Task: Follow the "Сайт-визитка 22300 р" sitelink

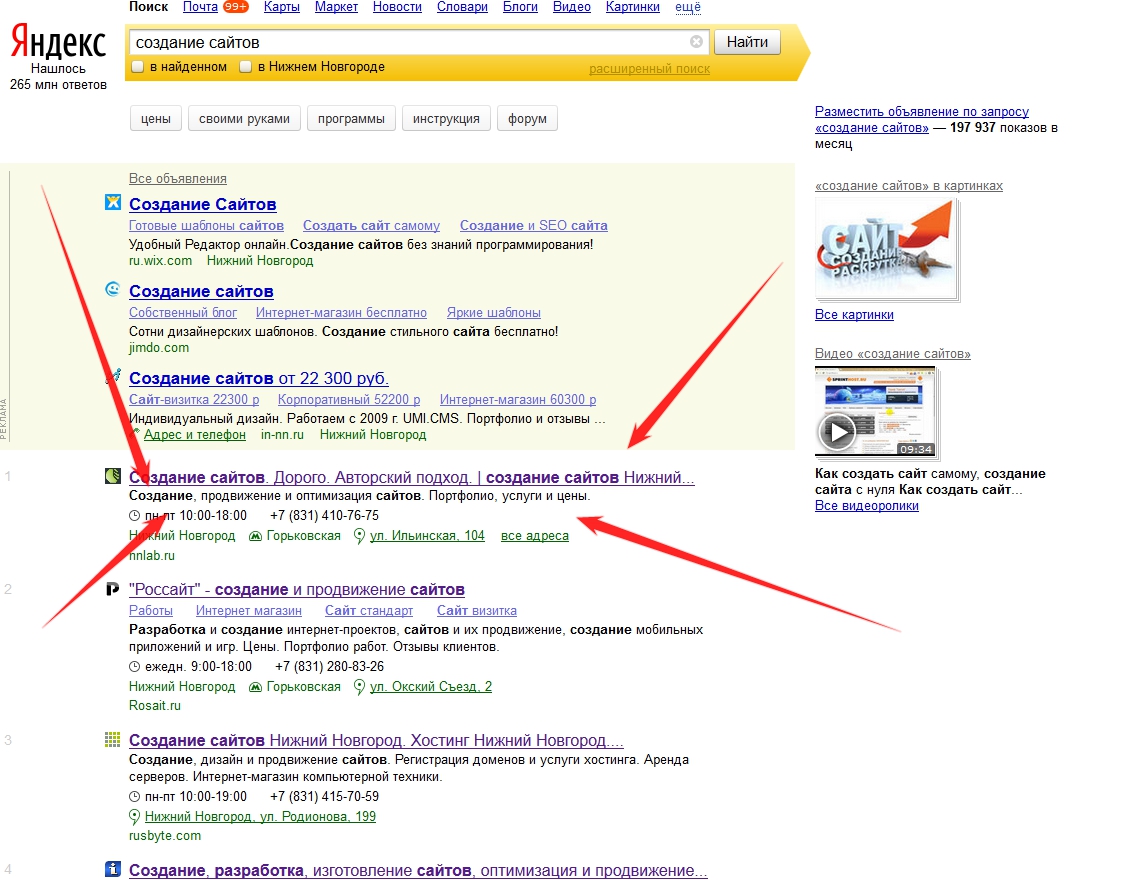Action: tap(194, 400)
